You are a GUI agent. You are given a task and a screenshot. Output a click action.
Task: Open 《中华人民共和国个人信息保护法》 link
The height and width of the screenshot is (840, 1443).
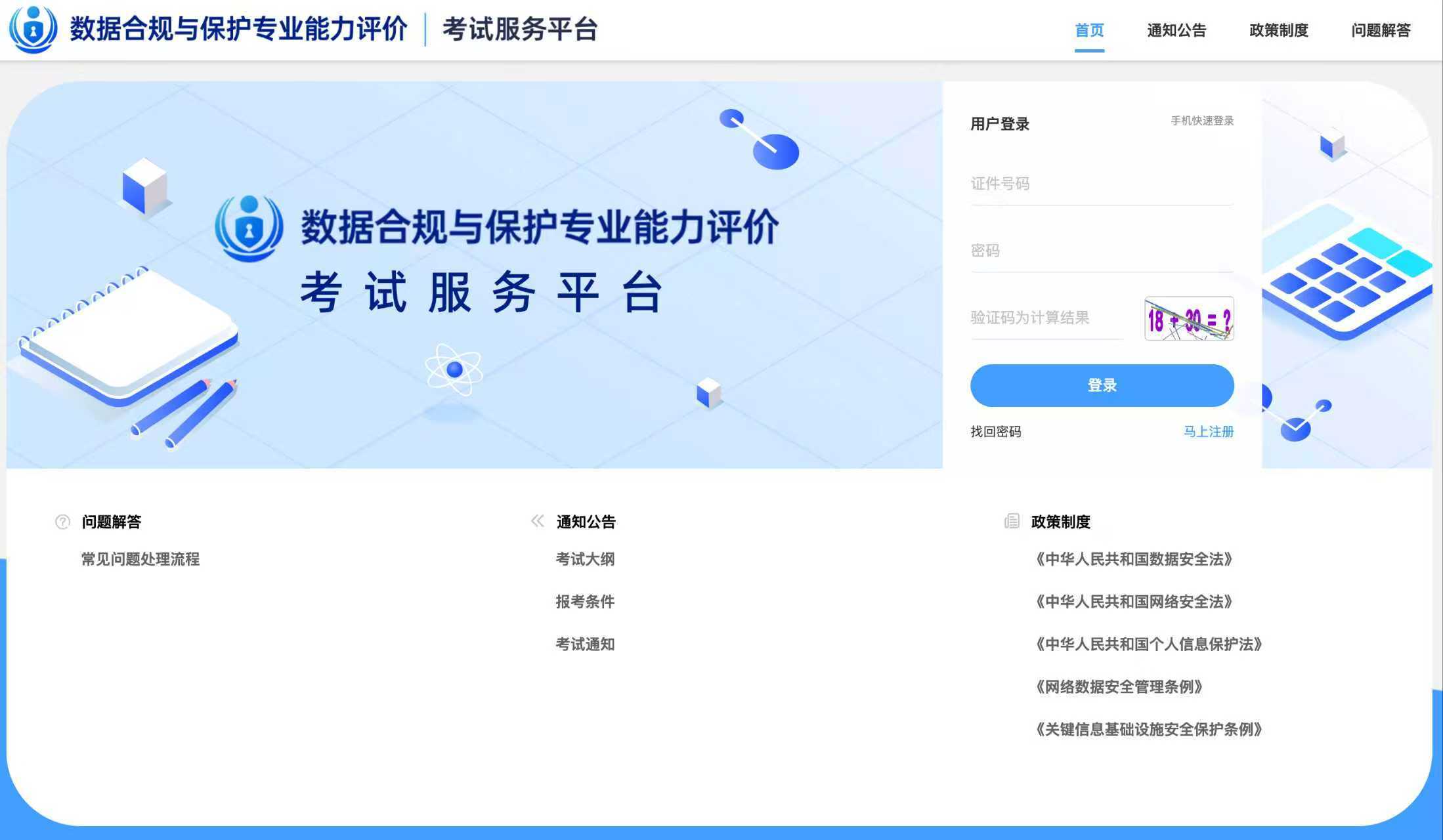coord(1148,644)
